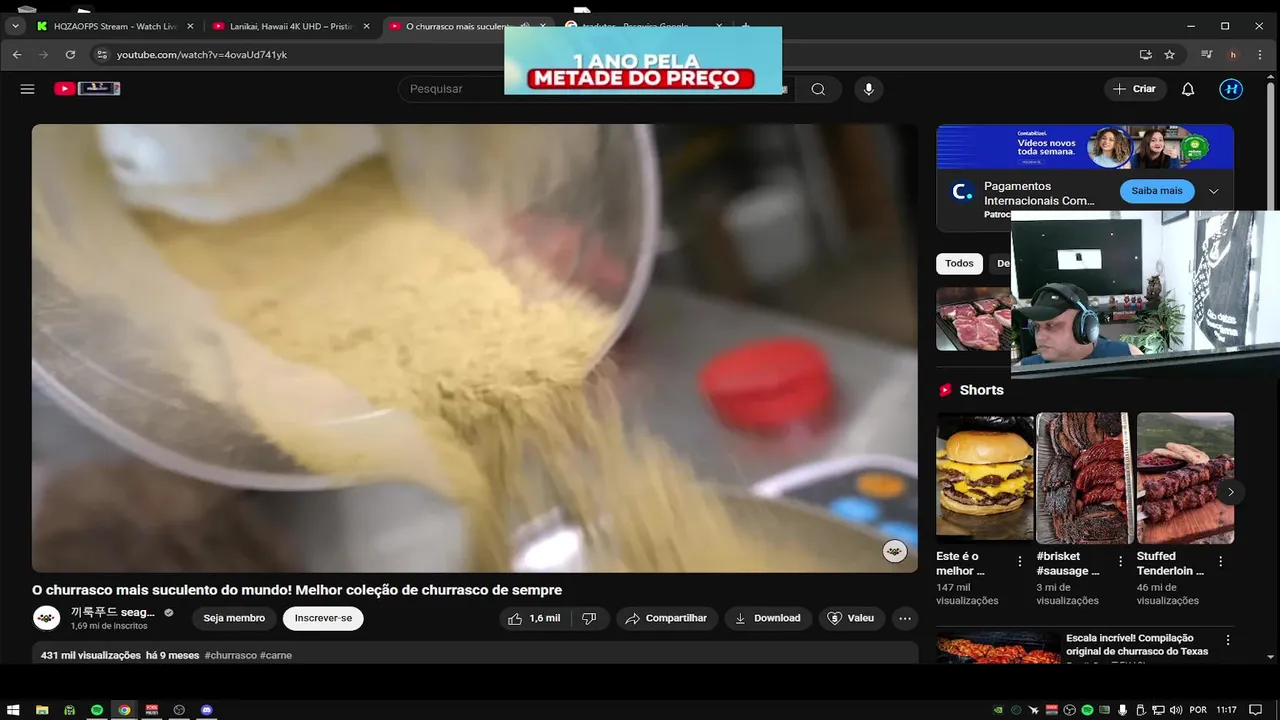The image size is (1280, 720).
Task: Open 'Escala incrível' Texas video thumbnail
Action: tap(998, 647)
